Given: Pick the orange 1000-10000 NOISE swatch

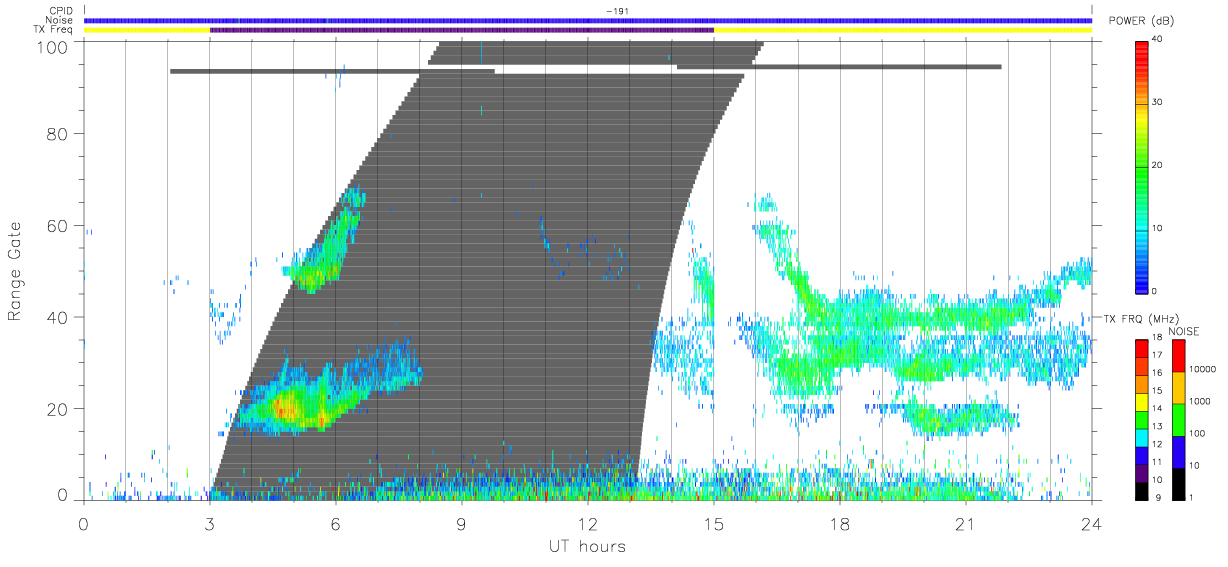Looking at the screenshot, I should 1179,388.
